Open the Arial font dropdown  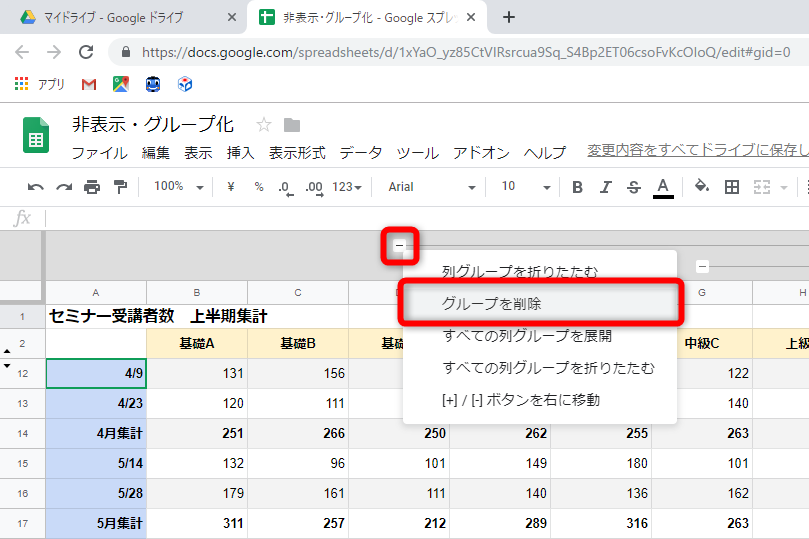(x=431, y=187)
